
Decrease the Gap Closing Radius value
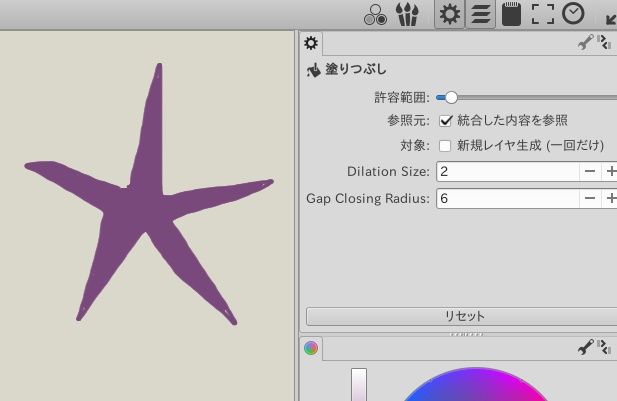589,198
